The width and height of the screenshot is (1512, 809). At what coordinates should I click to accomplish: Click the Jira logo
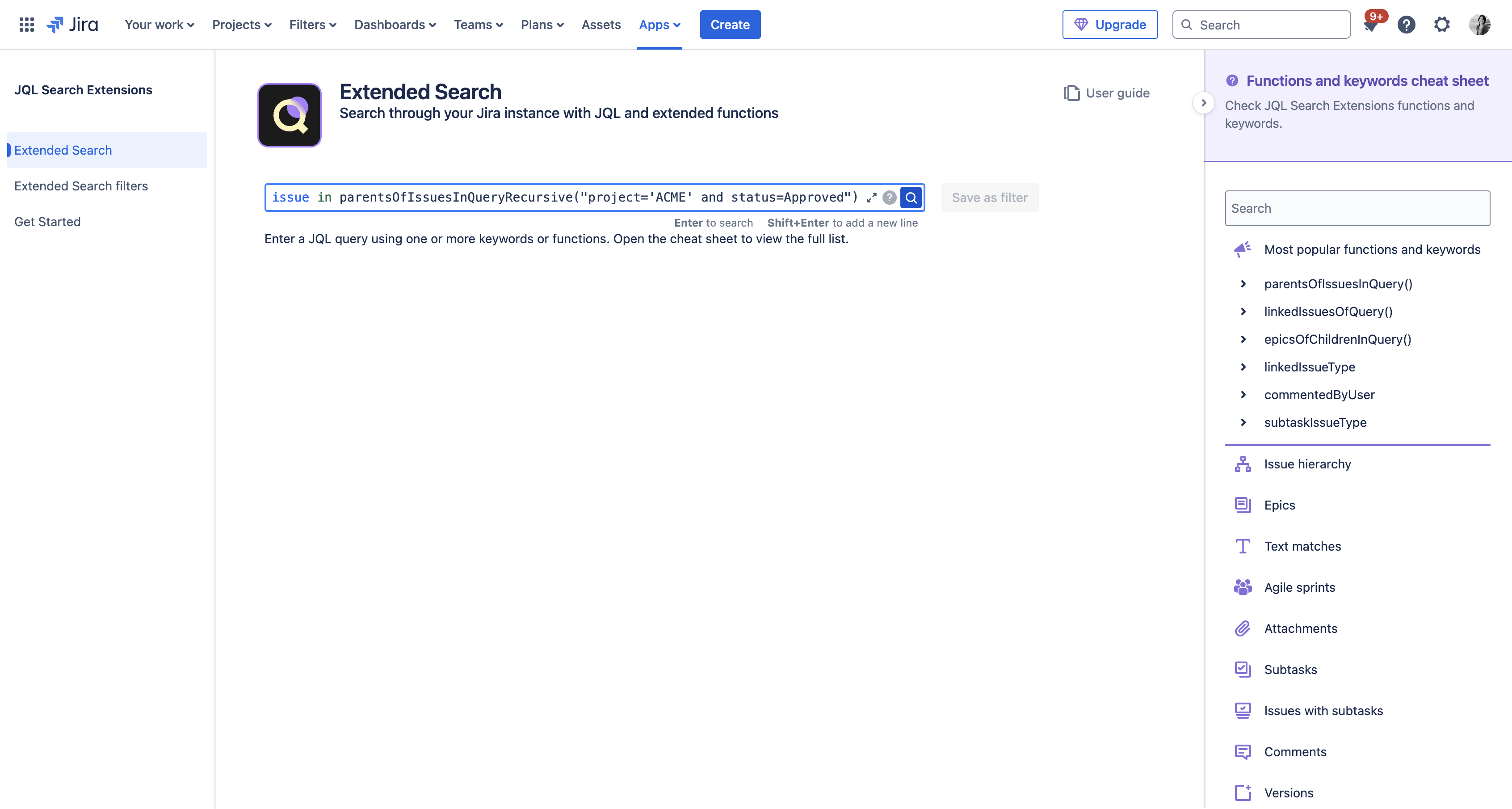[x=72, y=25]
